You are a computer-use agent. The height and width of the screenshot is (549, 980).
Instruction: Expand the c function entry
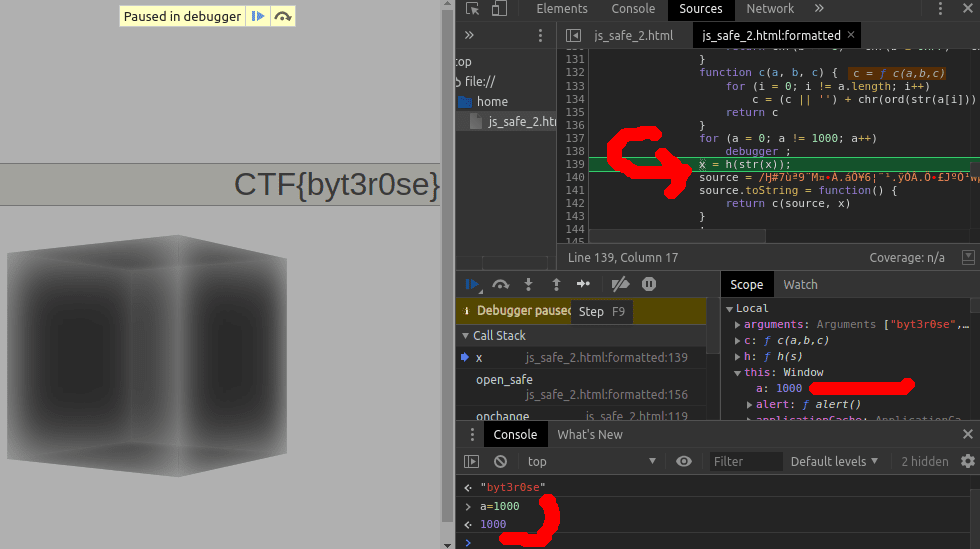(x=738, y=341)
